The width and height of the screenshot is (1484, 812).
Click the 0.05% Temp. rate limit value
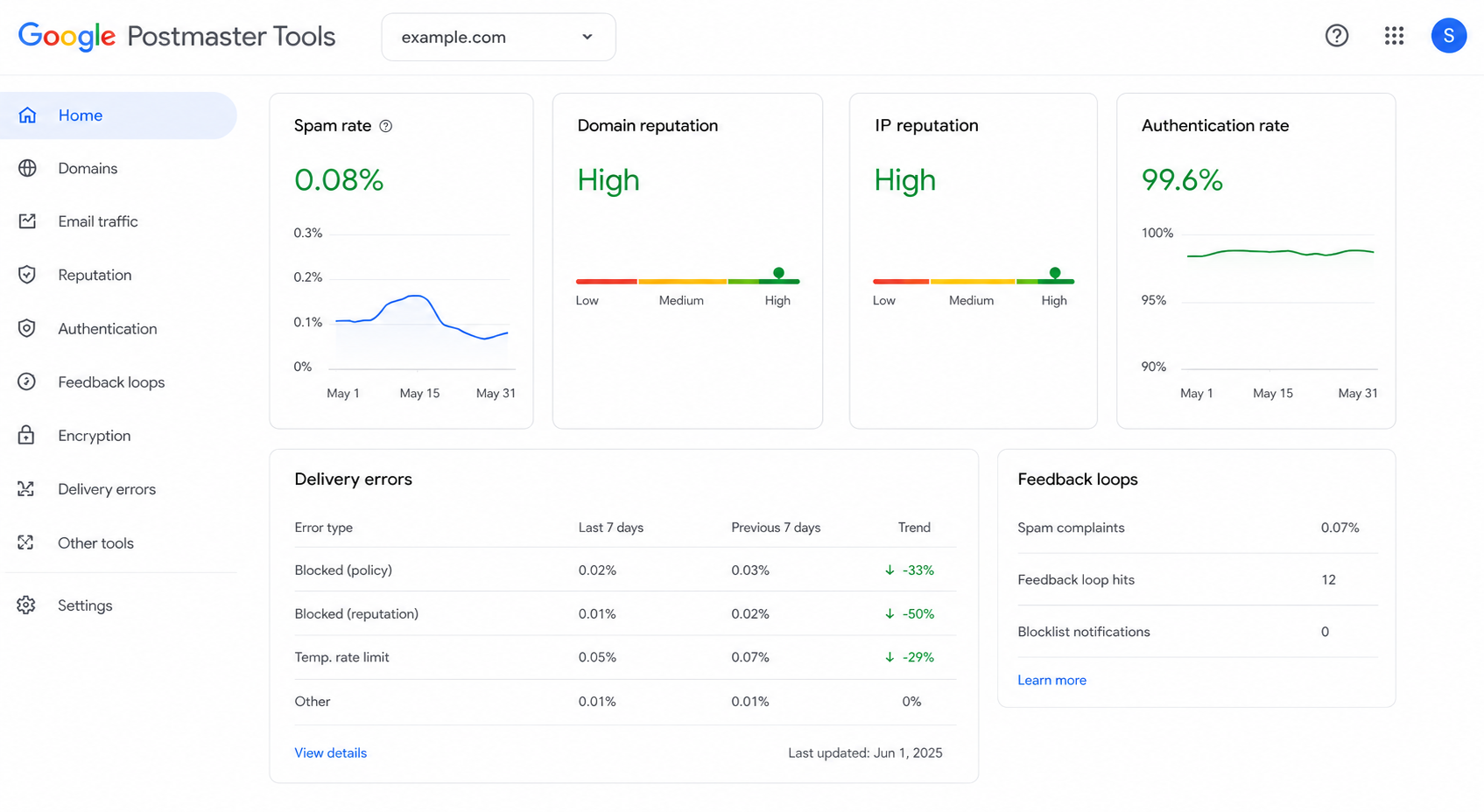[597, 657]
